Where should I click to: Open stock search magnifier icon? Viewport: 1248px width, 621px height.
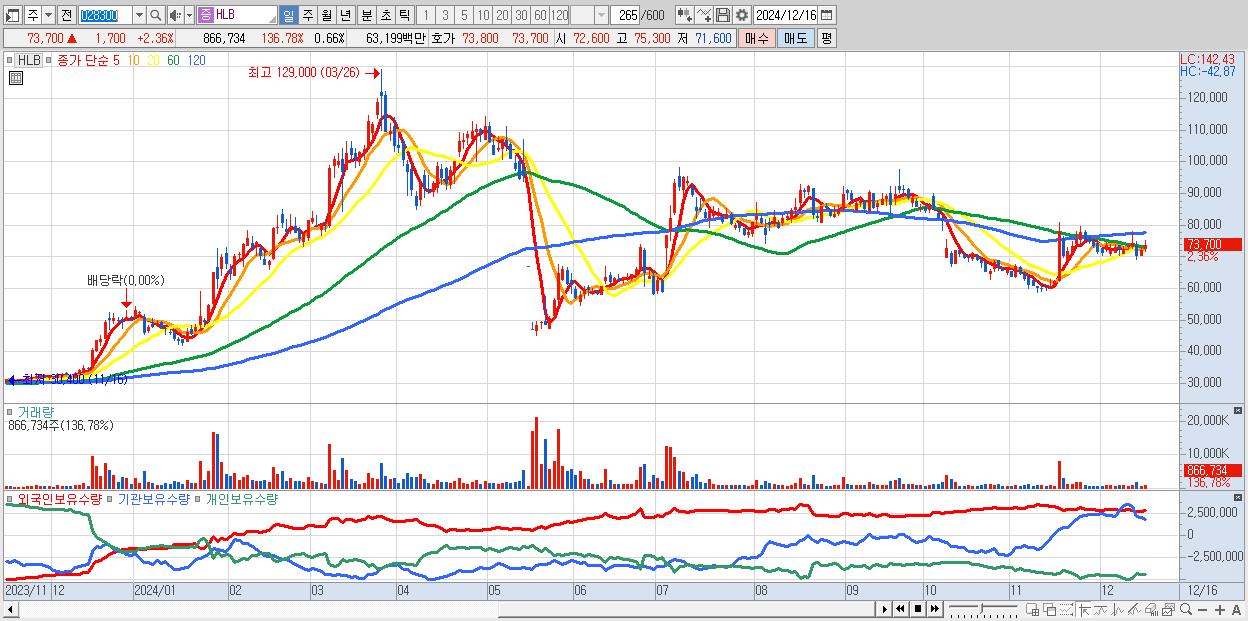[x=156, y=15]
